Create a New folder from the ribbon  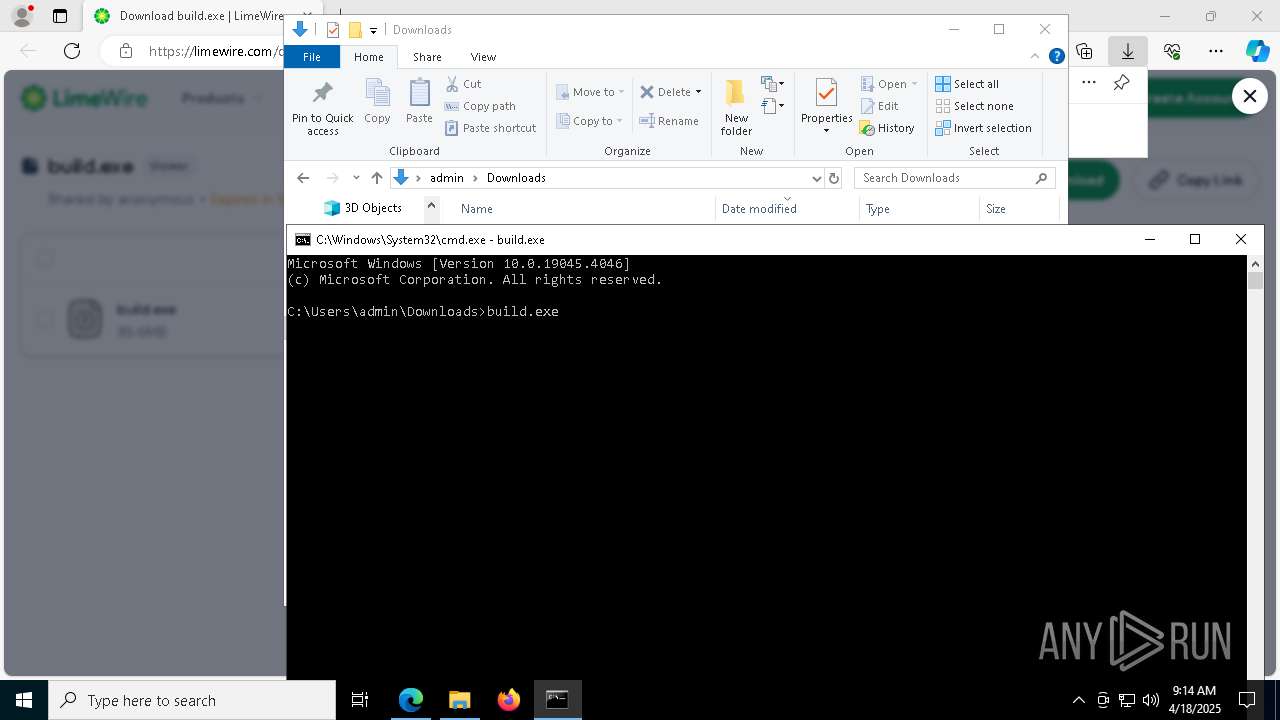click(736, 108)
